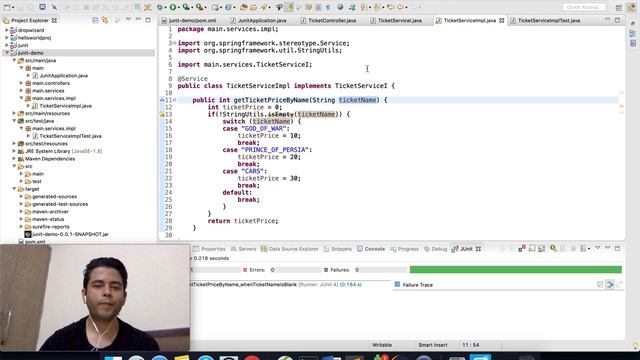
Task: Expand the main.services package
Action: [x=21, y=91]
